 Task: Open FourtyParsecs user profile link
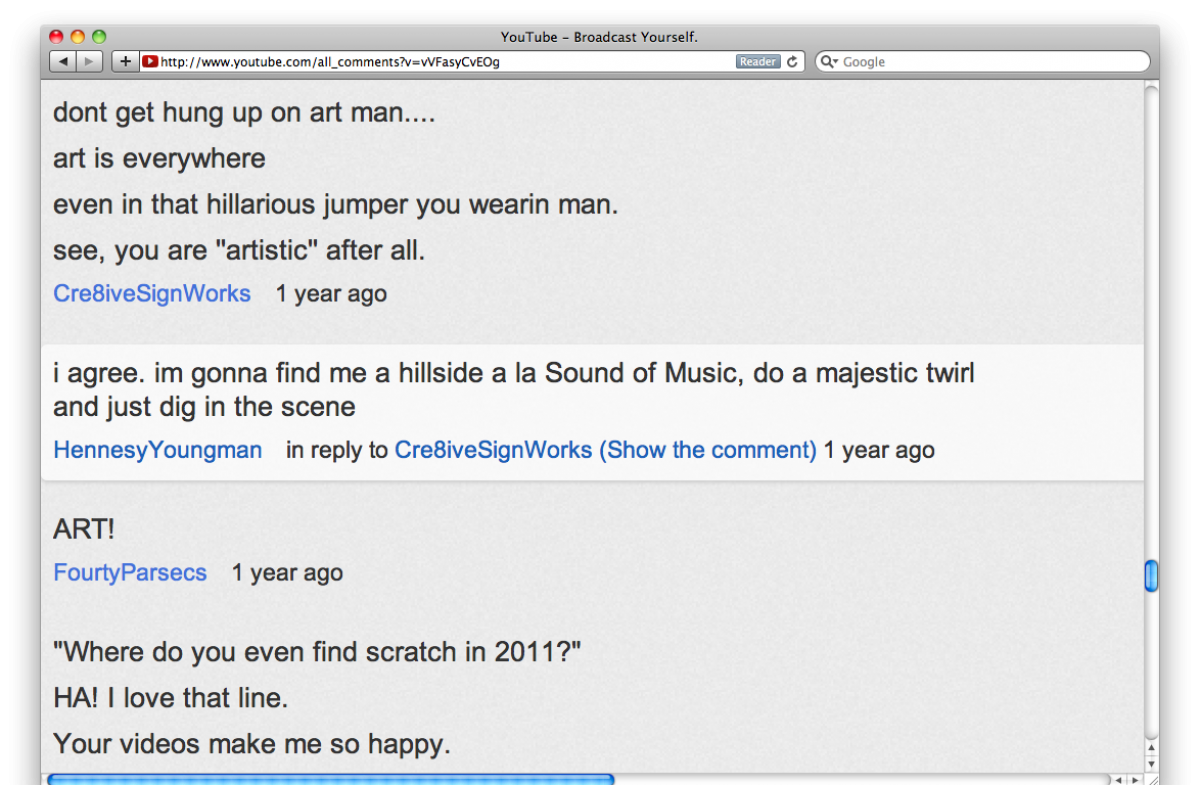(130, 573)
